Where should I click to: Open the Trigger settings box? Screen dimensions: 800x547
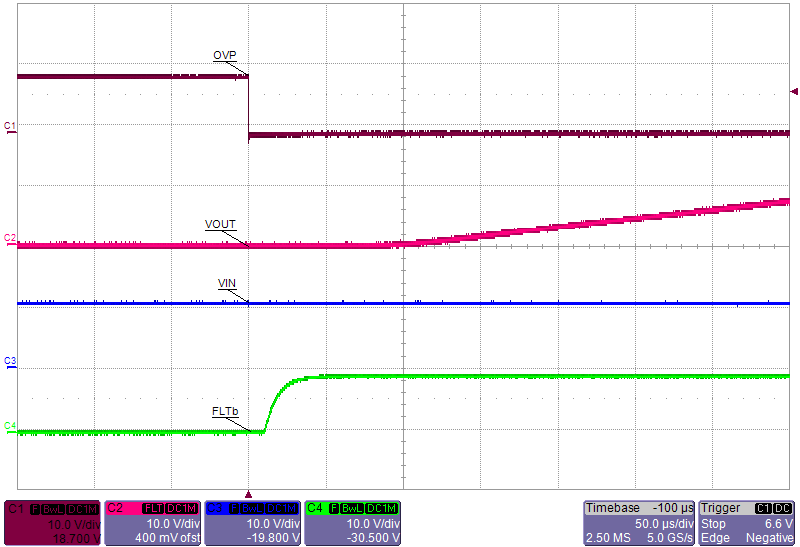pyautogui.click(x=747, y=523)
